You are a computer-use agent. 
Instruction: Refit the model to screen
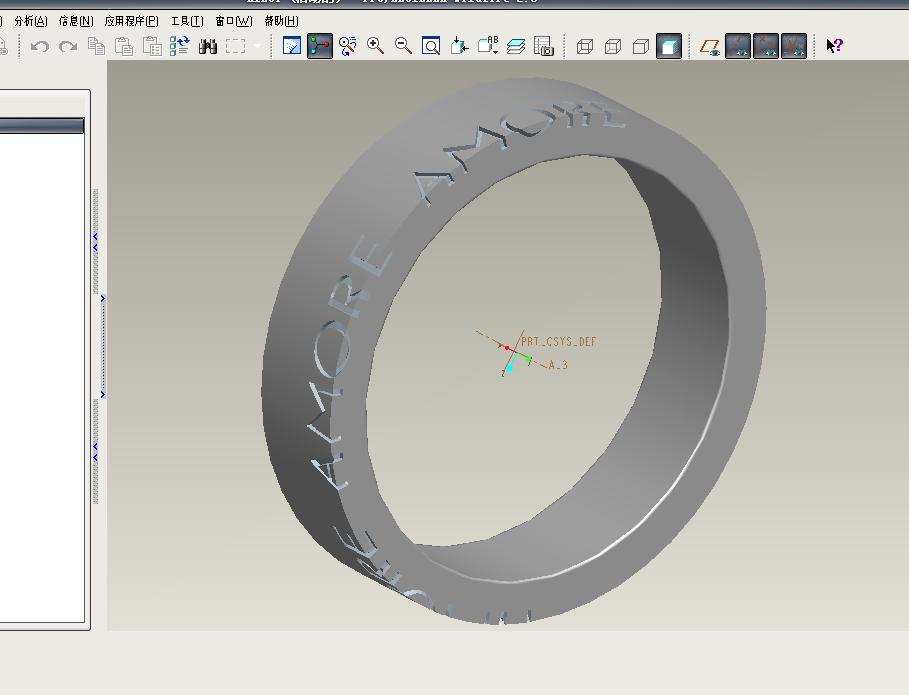(431, 46)
